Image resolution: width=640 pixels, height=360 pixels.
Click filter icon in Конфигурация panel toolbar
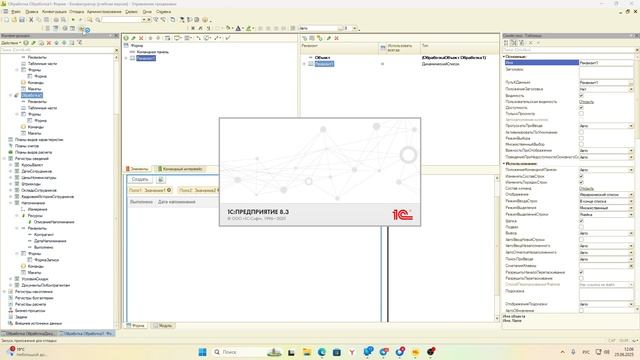tap(80, 42)
